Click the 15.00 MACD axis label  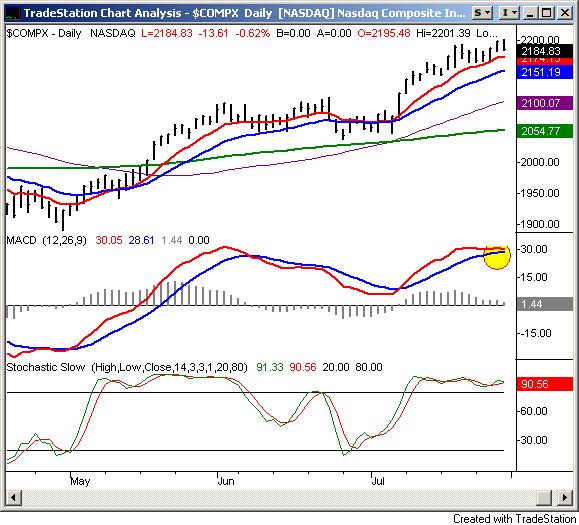534,277
